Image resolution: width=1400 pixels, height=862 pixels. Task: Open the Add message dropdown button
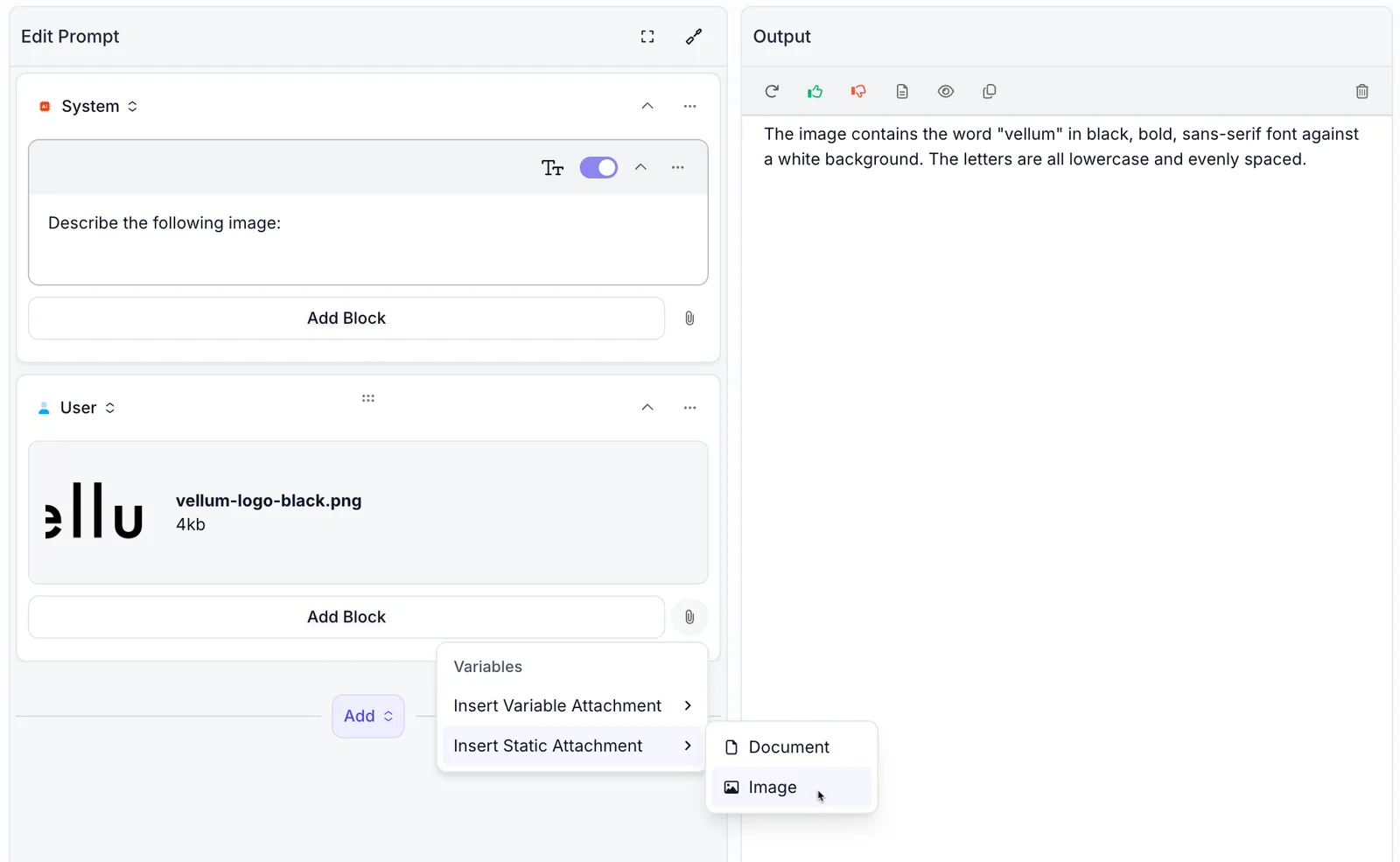click(x=368, y=716)
